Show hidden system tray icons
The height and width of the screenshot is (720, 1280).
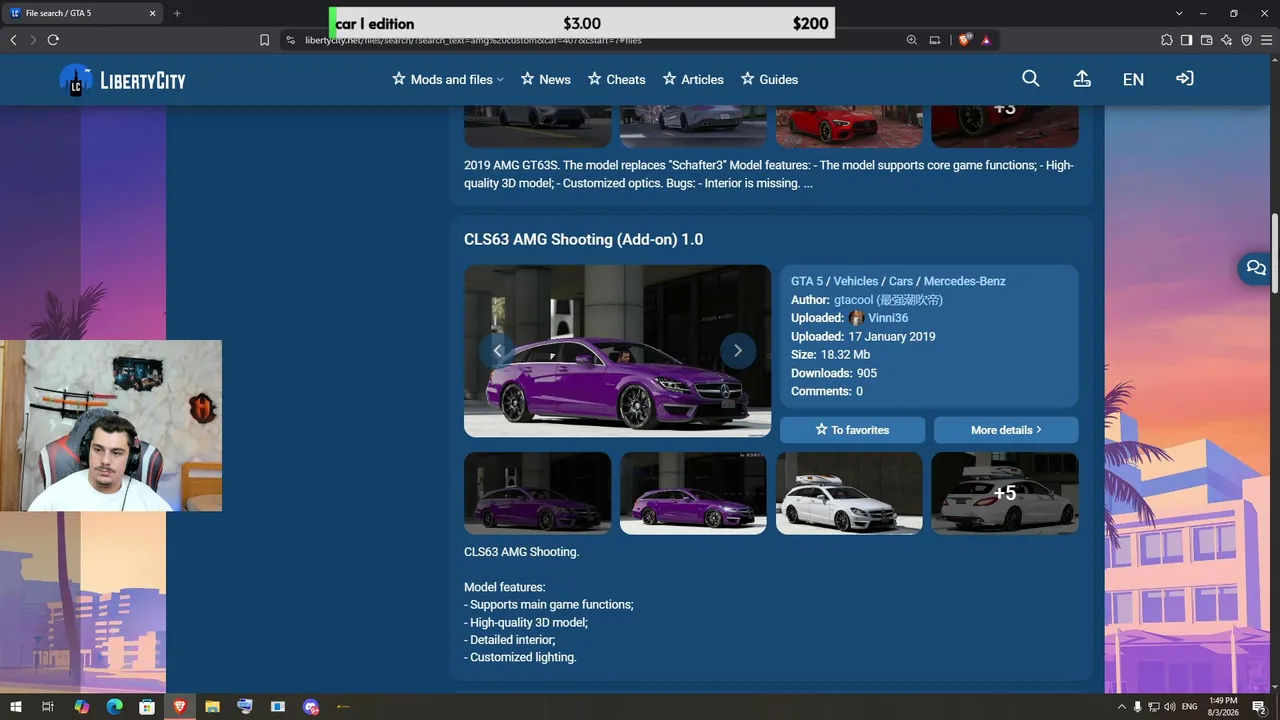pos(1121,707)
